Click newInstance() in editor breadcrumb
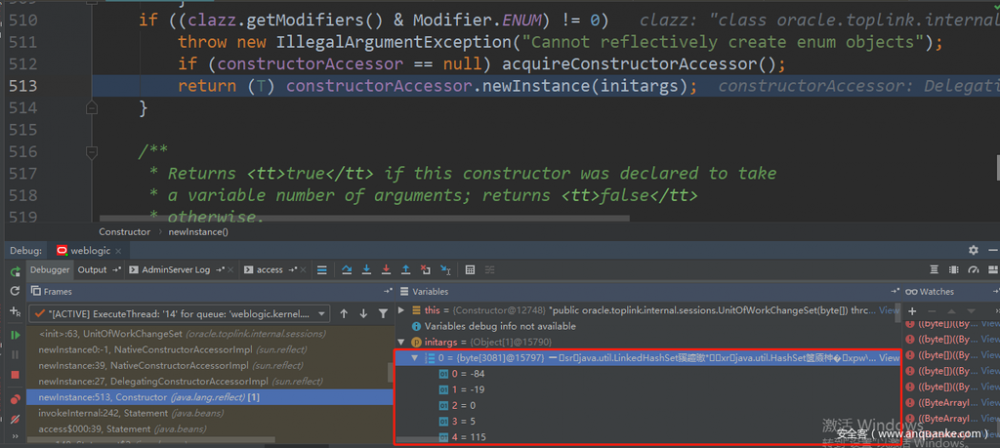Image resolution: width=1000 pixels, height=448 pixels. (x=198, y=232)
